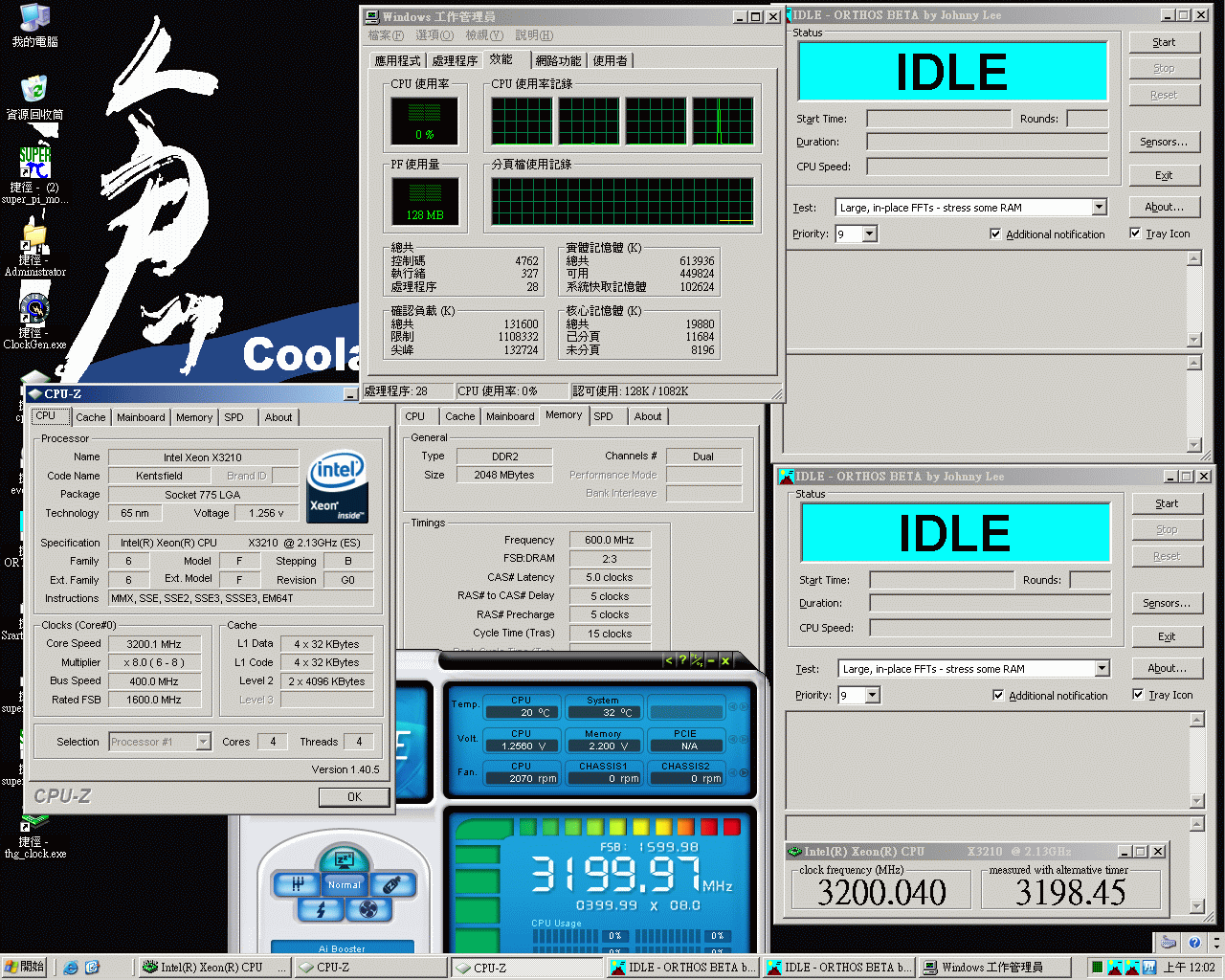Viewport: 1225px width, 980px height.
Task: Open Internet Explorer from quick launch
Action: pyautogui.click(x=71, y=968)
